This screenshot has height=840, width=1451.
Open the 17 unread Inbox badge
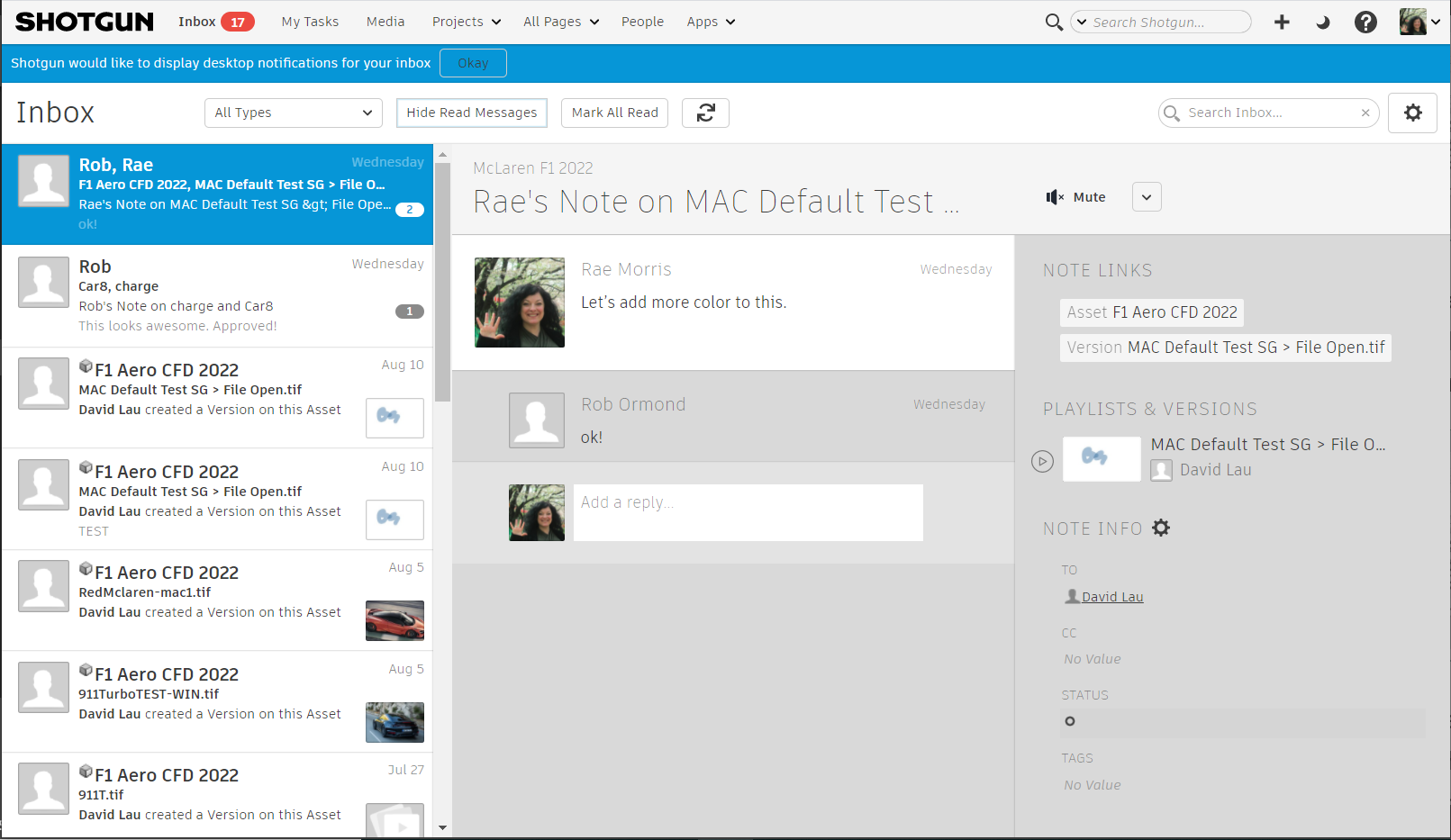(238, 22)
